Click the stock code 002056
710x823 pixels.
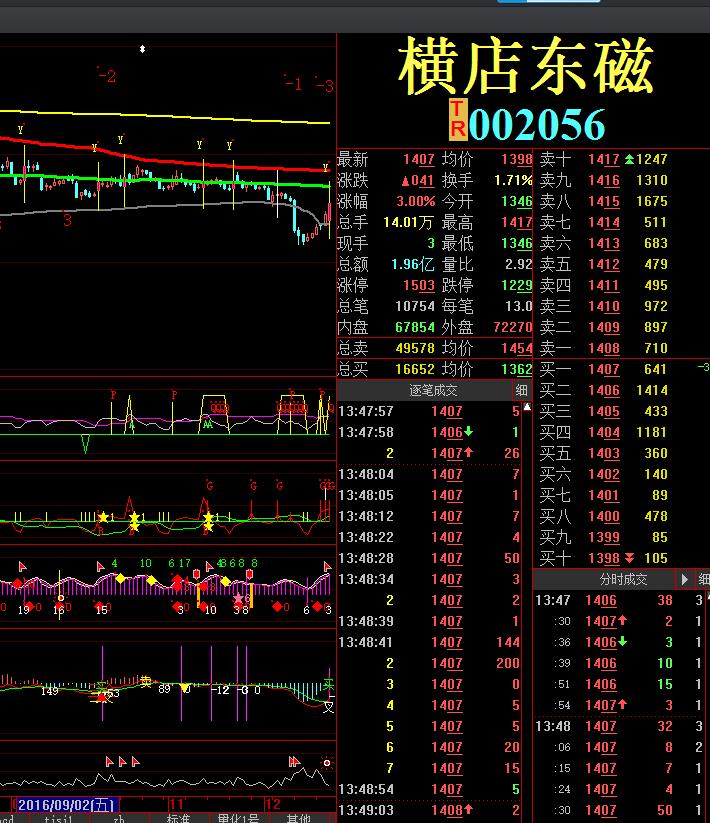[536, 124]
